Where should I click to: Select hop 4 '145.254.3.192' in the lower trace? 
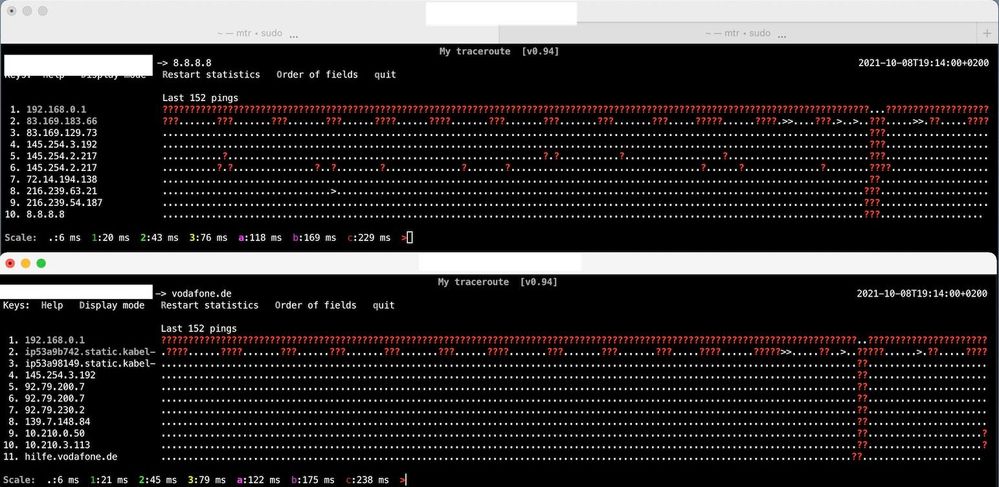coord(61,375)
